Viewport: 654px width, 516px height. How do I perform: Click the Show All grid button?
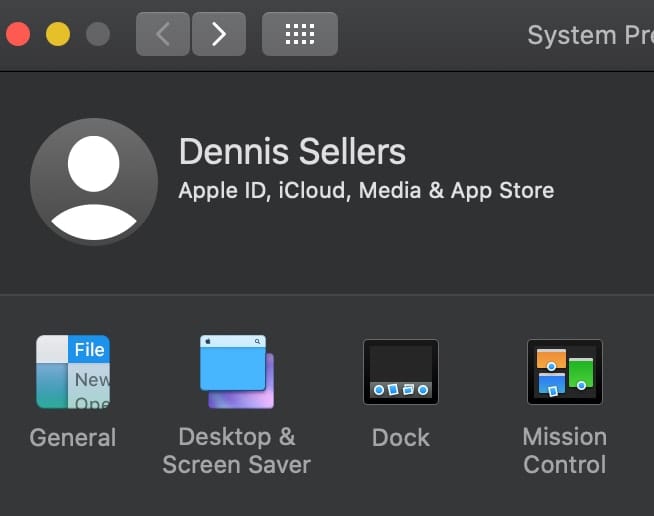[299, 34]
